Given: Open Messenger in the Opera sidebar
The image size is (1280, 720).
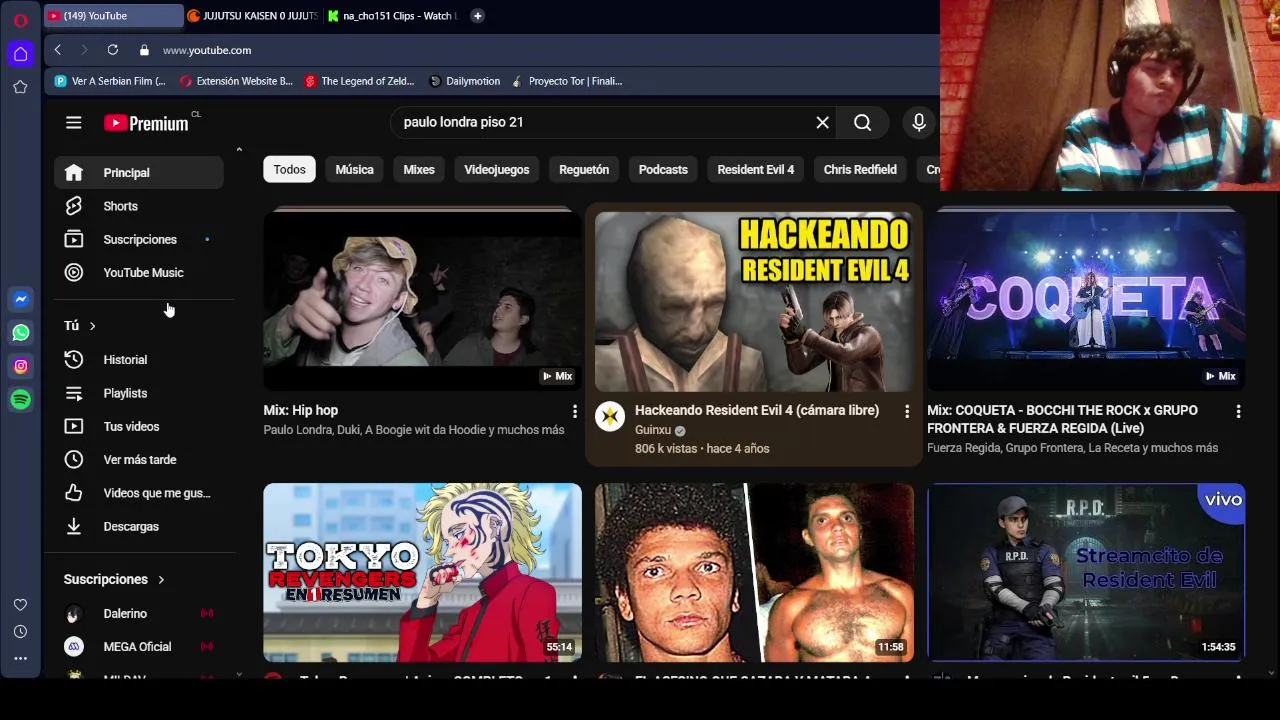Looking at the screenshot, I should click(x=20, y=299).
